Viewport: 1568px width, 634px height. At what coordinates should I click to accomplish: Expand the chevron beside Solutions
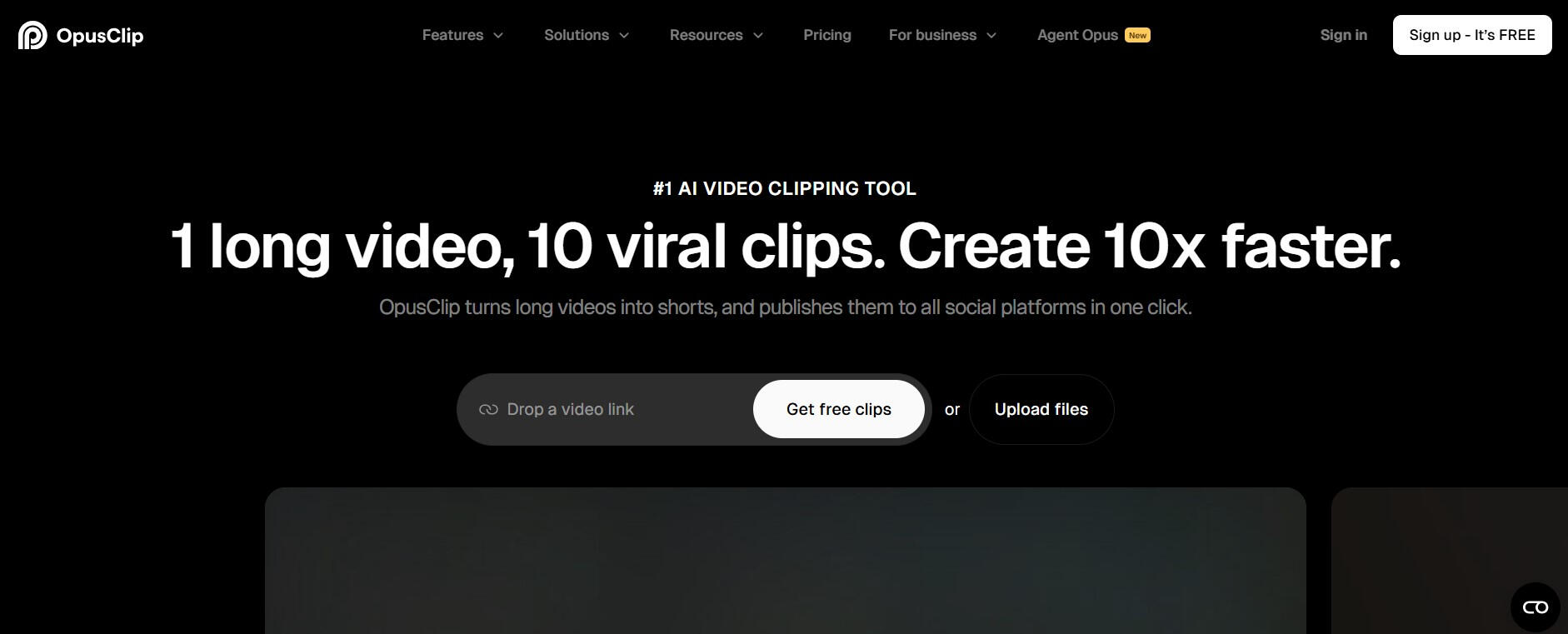tap(624, 35)
